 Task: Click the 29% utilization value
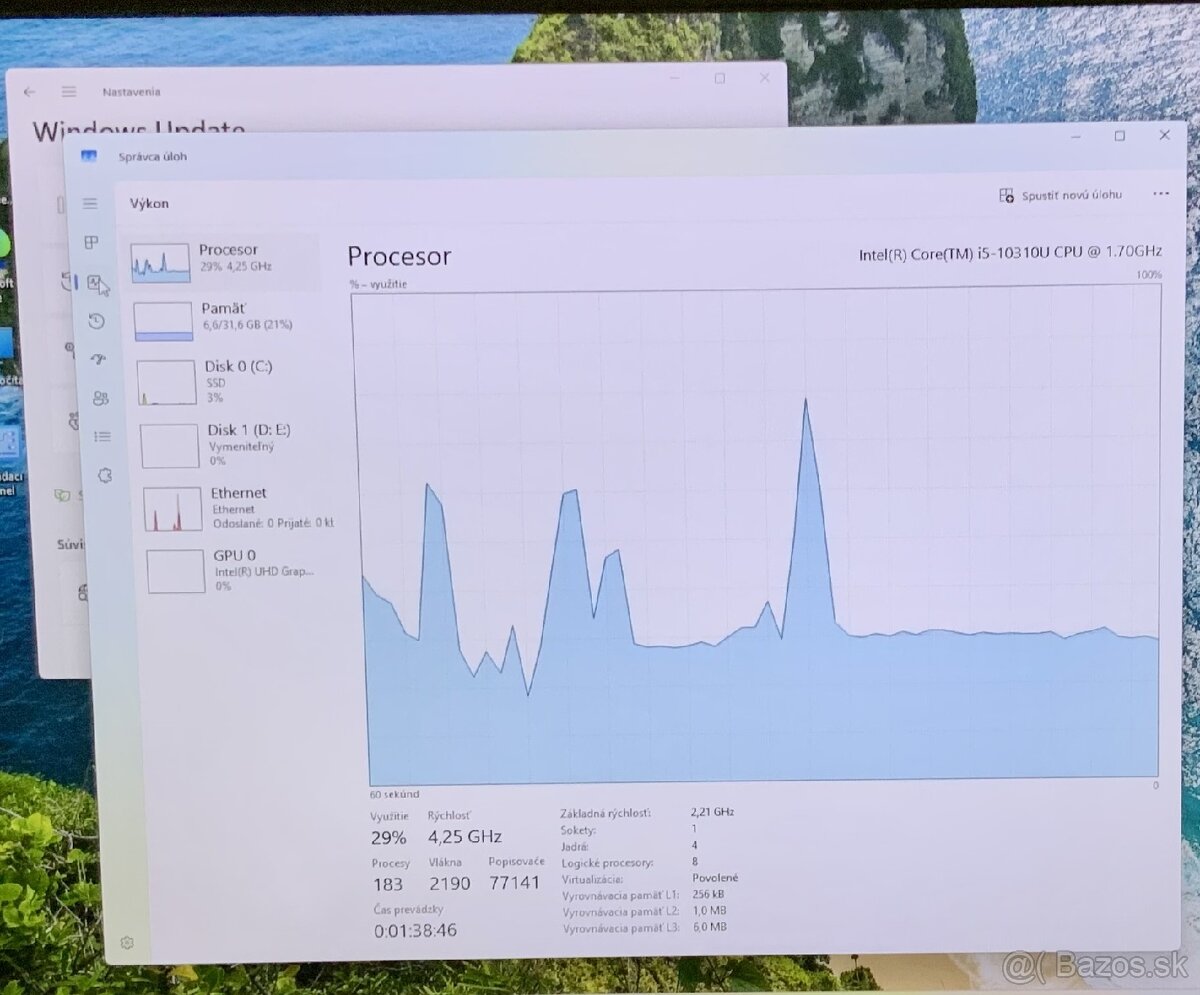tap(388, 837)
